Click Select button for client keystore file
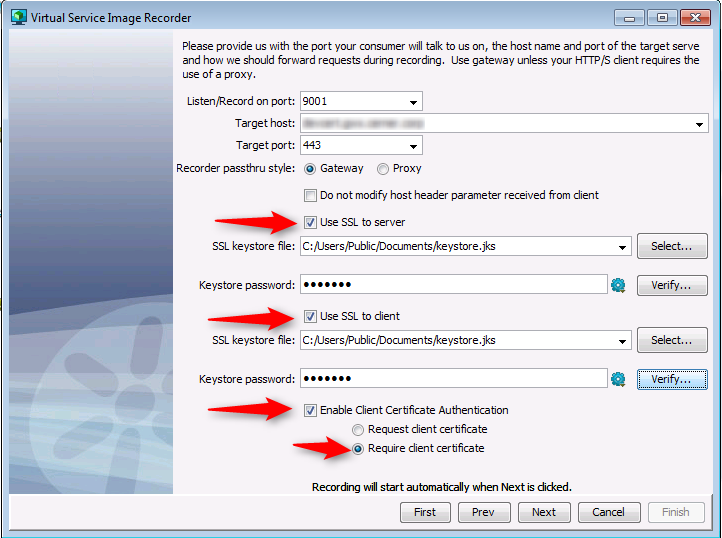Image resolution: width=722 pixels, height=538 pixels. click(x=672, y=340)
